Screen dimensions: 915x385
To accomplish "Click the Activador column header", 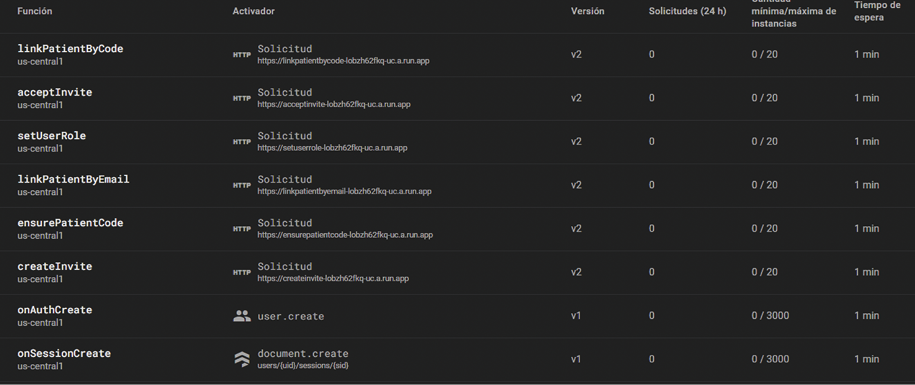I will [x=254, y=11].
